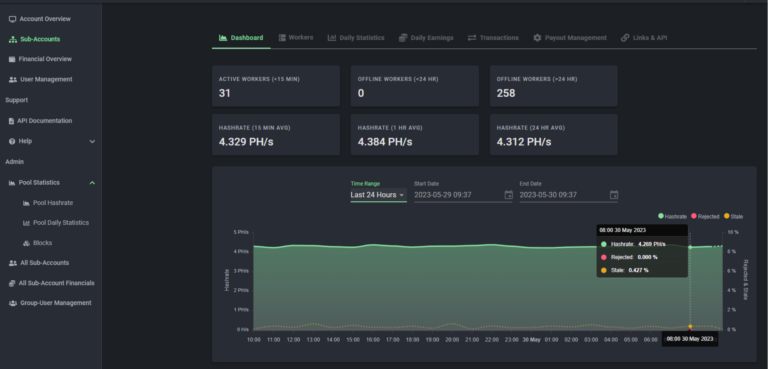Image resolution: width=768 pixels, height=369 pixels.
Task: Click the Active Workers card showing 31
Action: coord(276,86)
